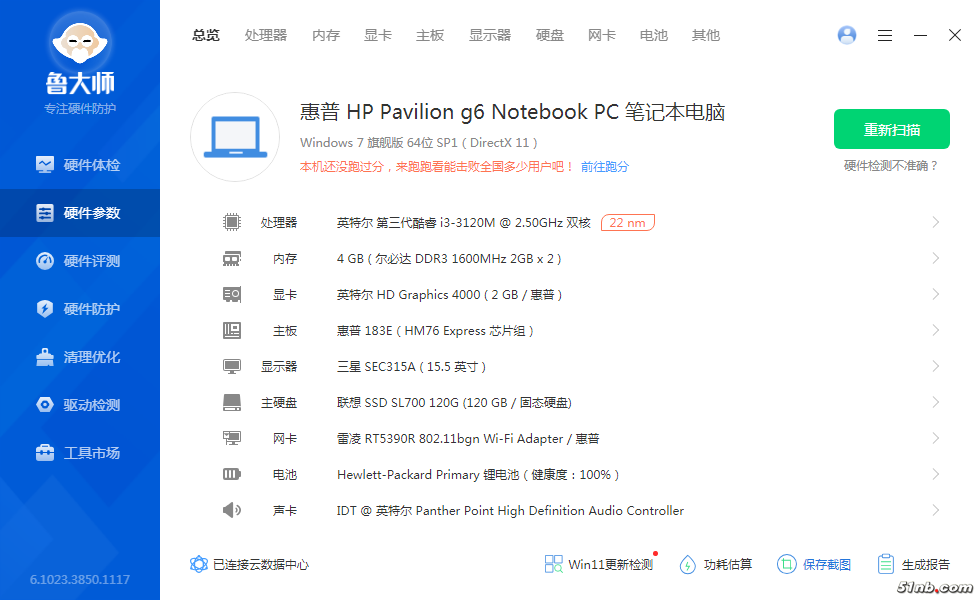Switch to the 处理器 tab

pyautogui.click(x=266, y=35)
